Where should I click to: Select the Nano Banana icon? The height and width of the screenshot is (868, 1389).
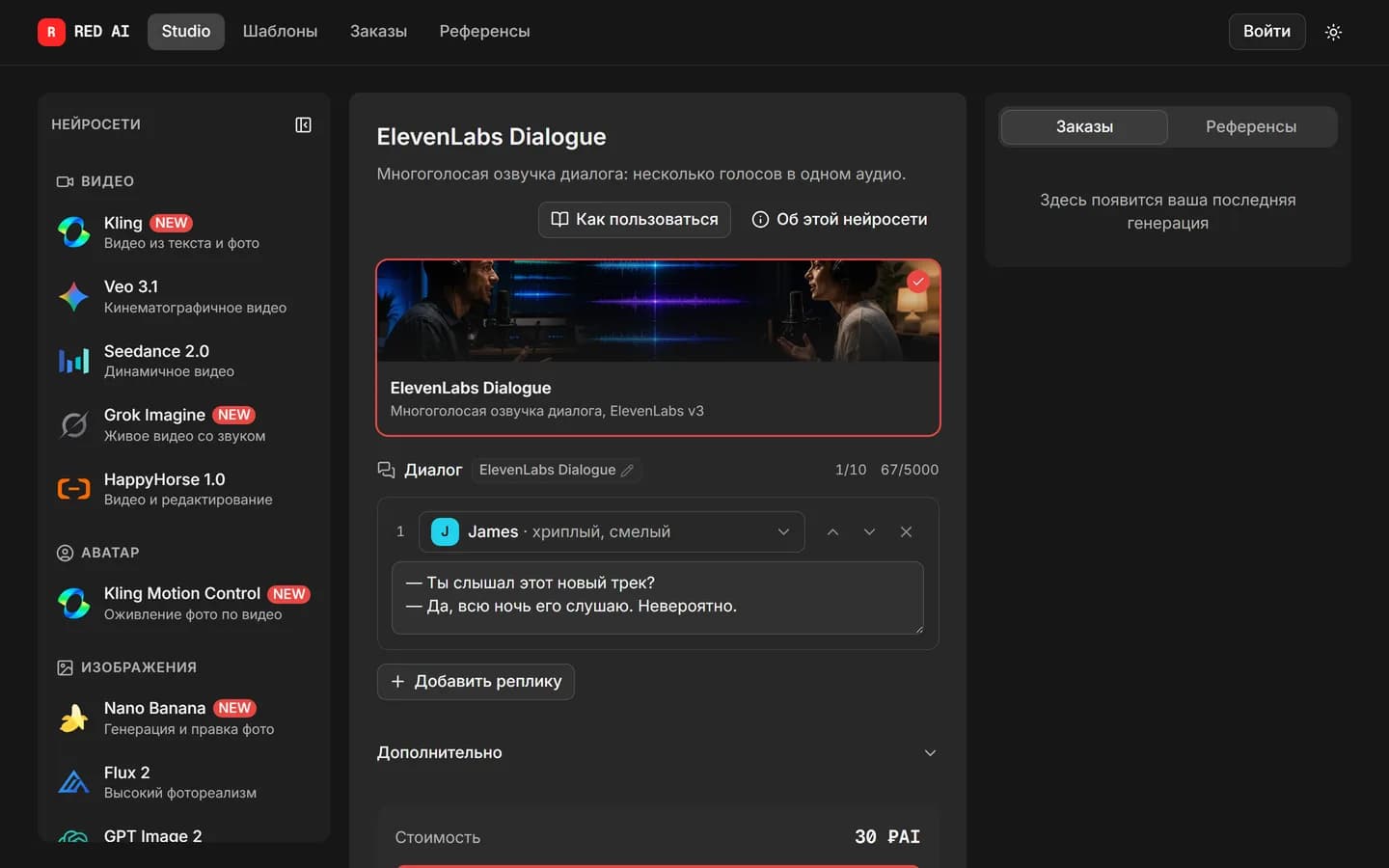[74, 718]
